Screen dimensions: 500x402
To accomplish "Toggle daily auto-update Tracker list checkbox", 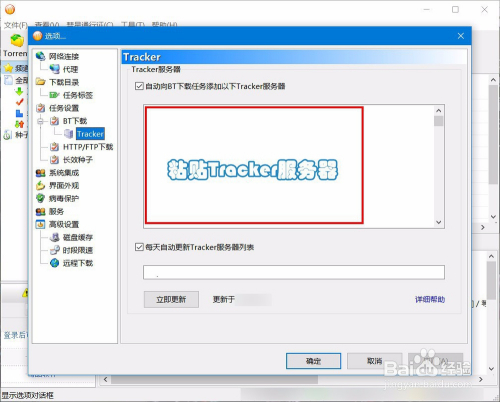I will click(x=139, y=247).
